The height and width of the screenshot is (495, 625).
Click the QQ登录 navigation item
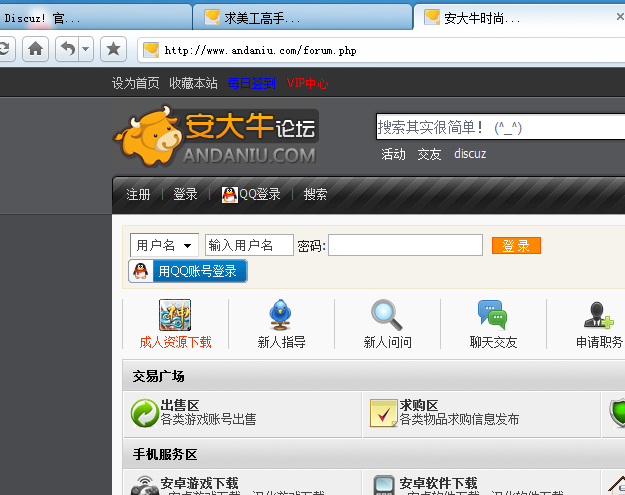[x=251, y=194]
